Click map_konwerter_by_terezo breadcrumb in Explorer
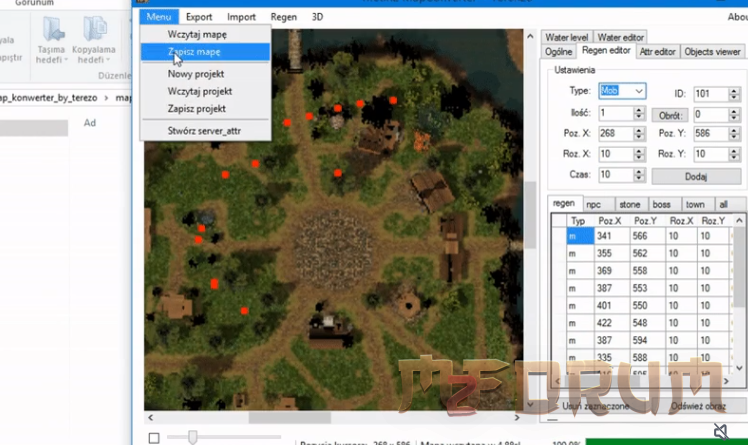 click(49, 98)
